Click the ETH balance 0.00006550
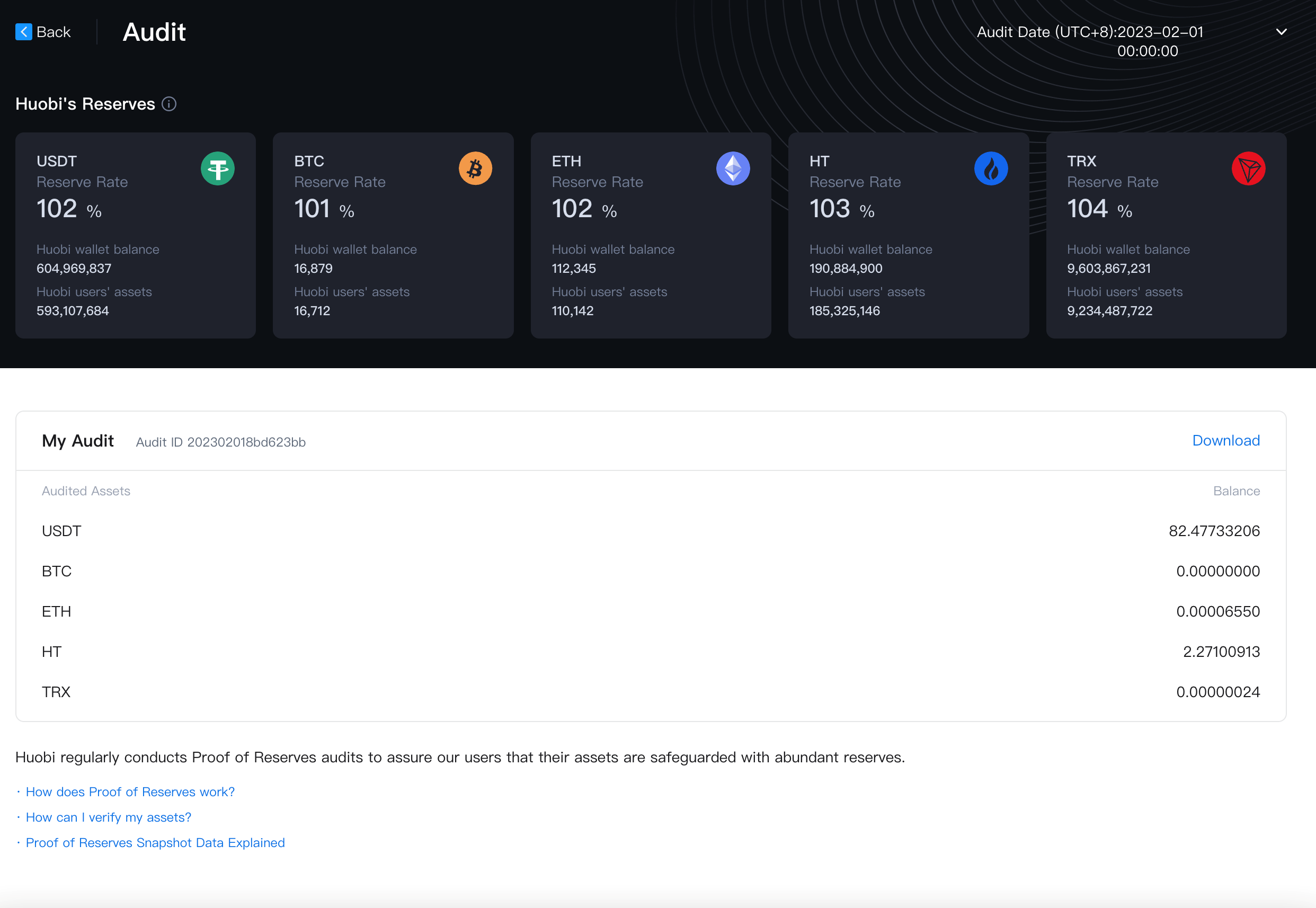Viewport: 1316px width, 908px height. coord(1218,611)
